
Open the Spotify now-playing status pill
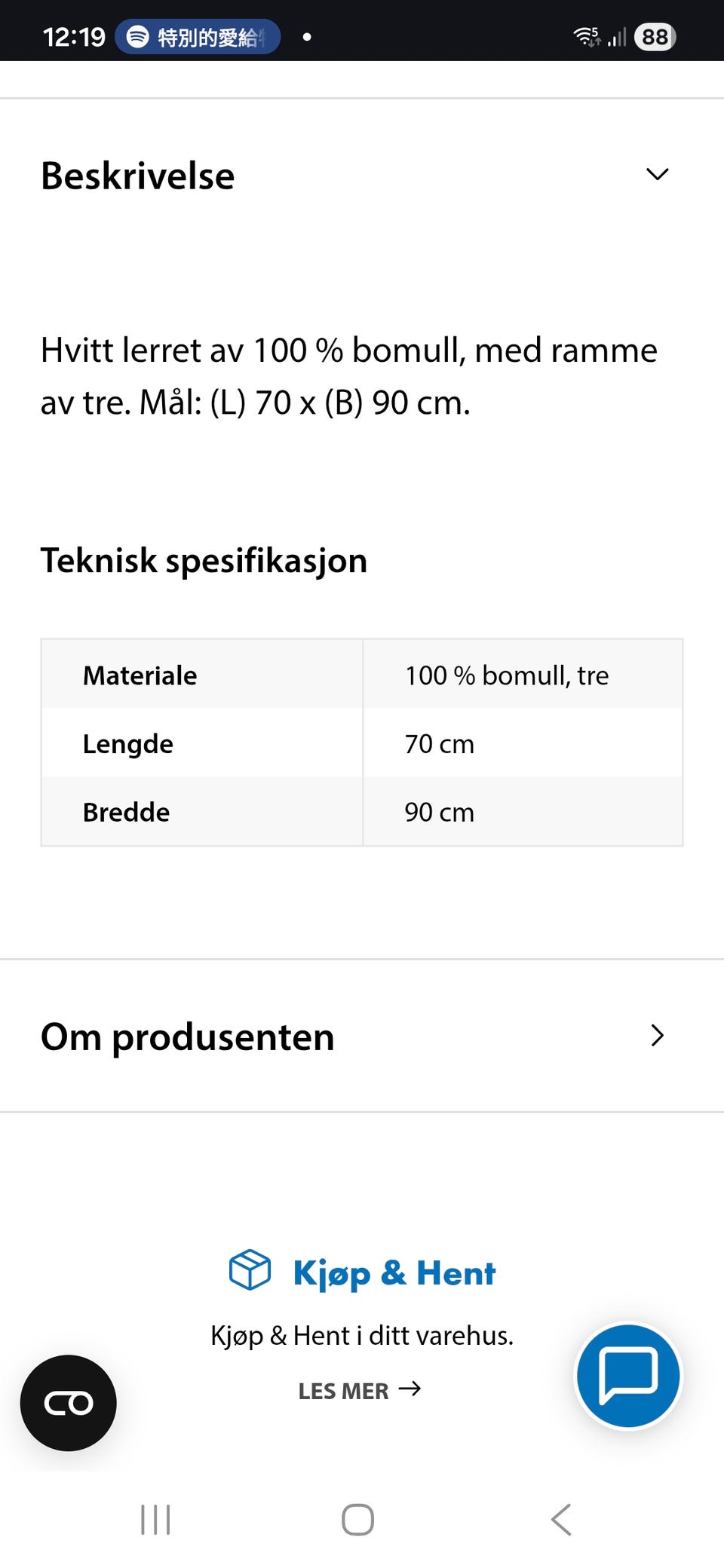(x=198, y=37)
